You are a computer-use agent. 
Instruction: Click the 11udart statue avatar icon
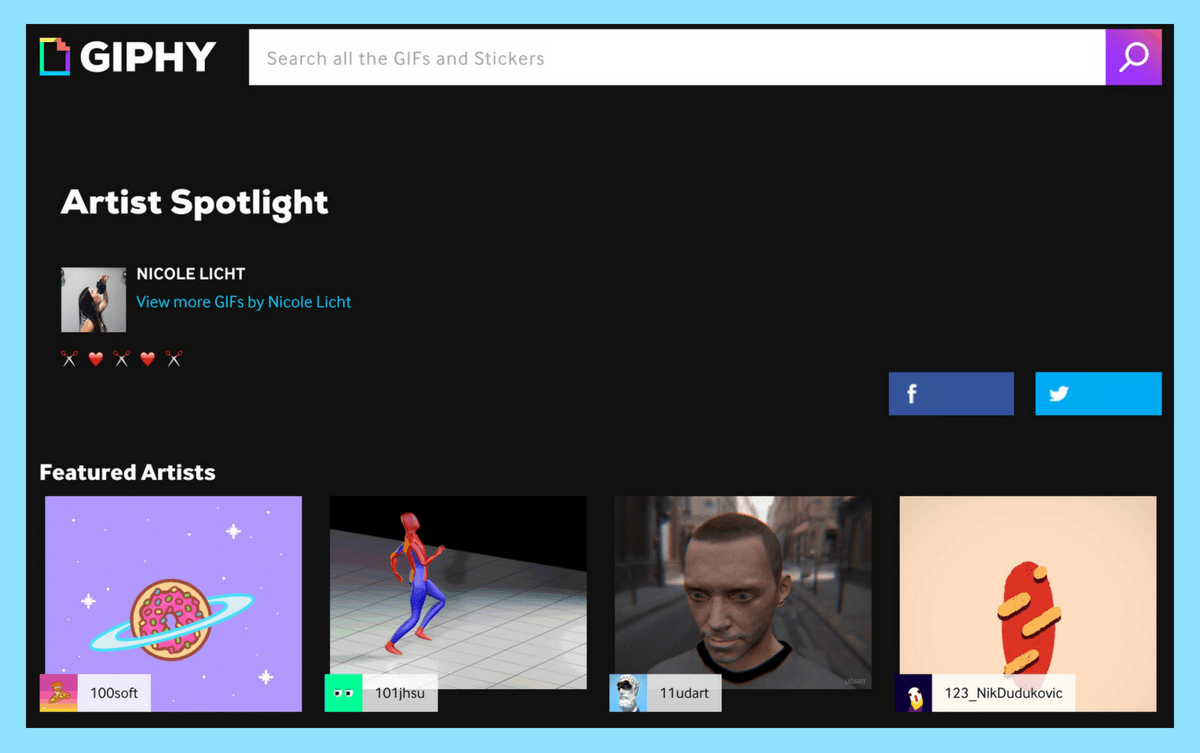point(628,693)
